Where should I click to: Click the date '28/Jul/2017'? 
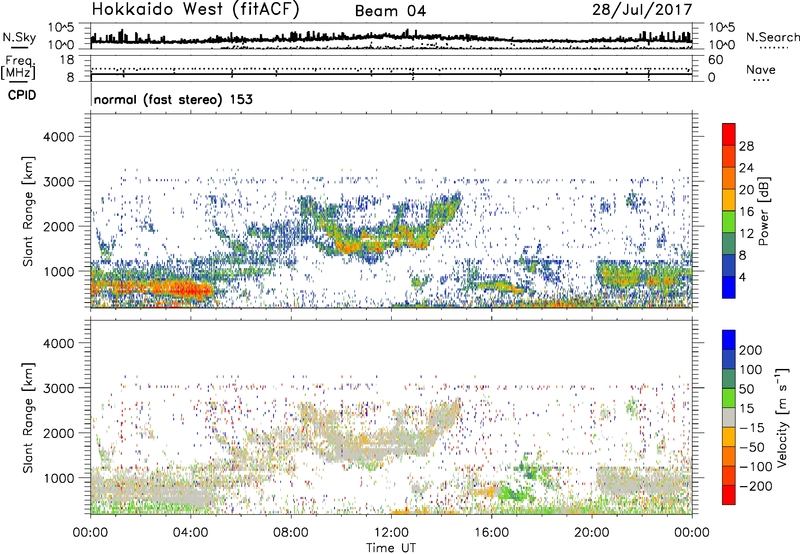pos(642,10)
